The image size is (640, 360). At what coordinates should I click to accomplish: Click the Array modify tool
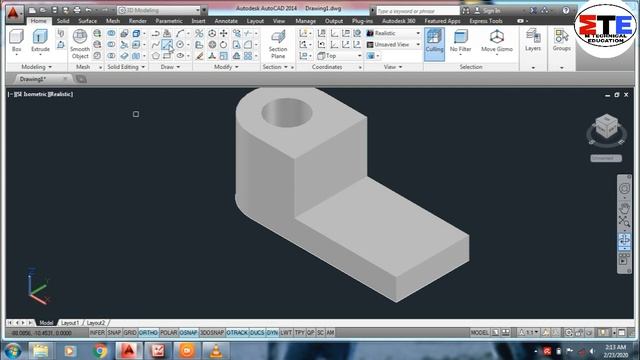(248, 56)
